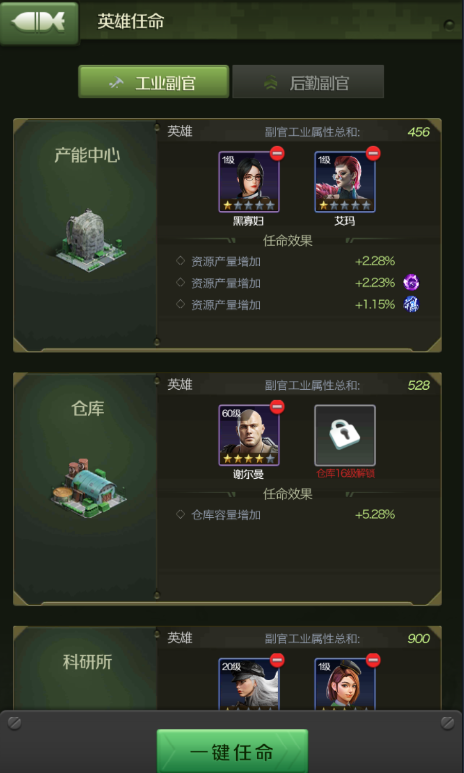Remove hero 黑寡妇 with red minus icon

coord(277,154)
